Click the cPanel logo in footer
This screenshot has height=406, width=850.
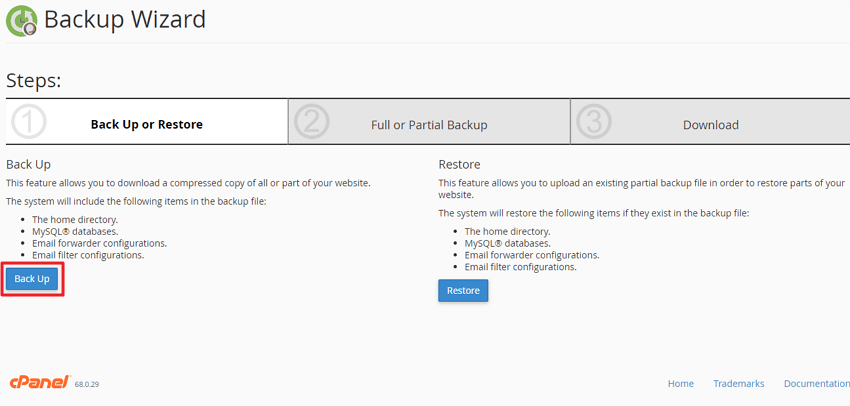pos(40,382)
